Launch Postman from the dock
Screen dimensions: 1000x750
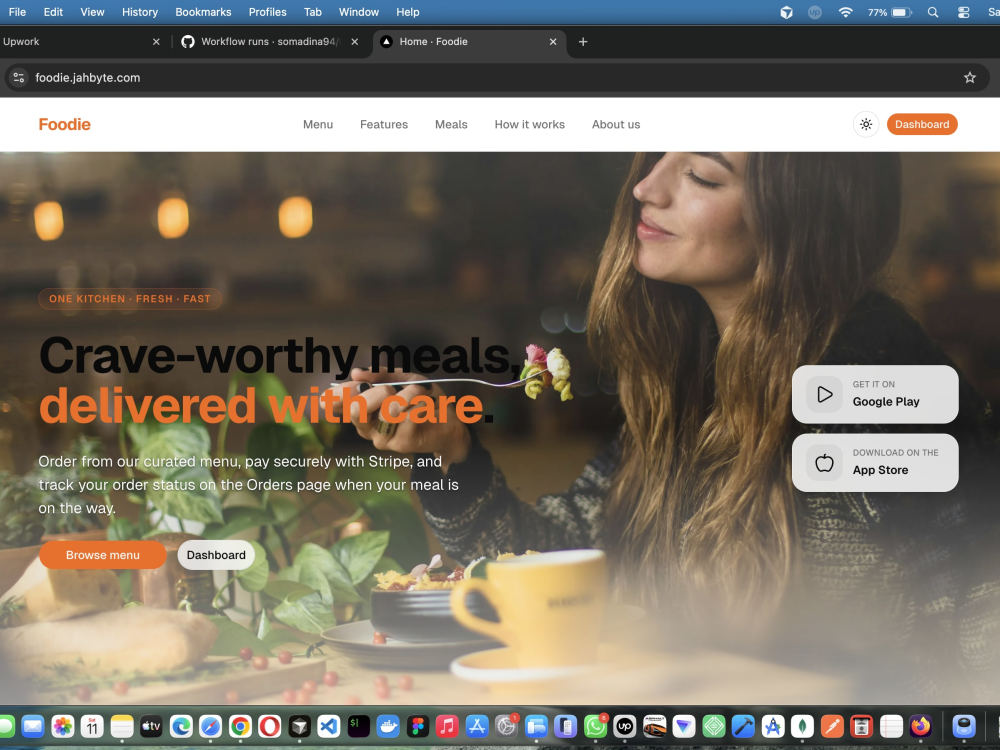(x=832, y=726)
